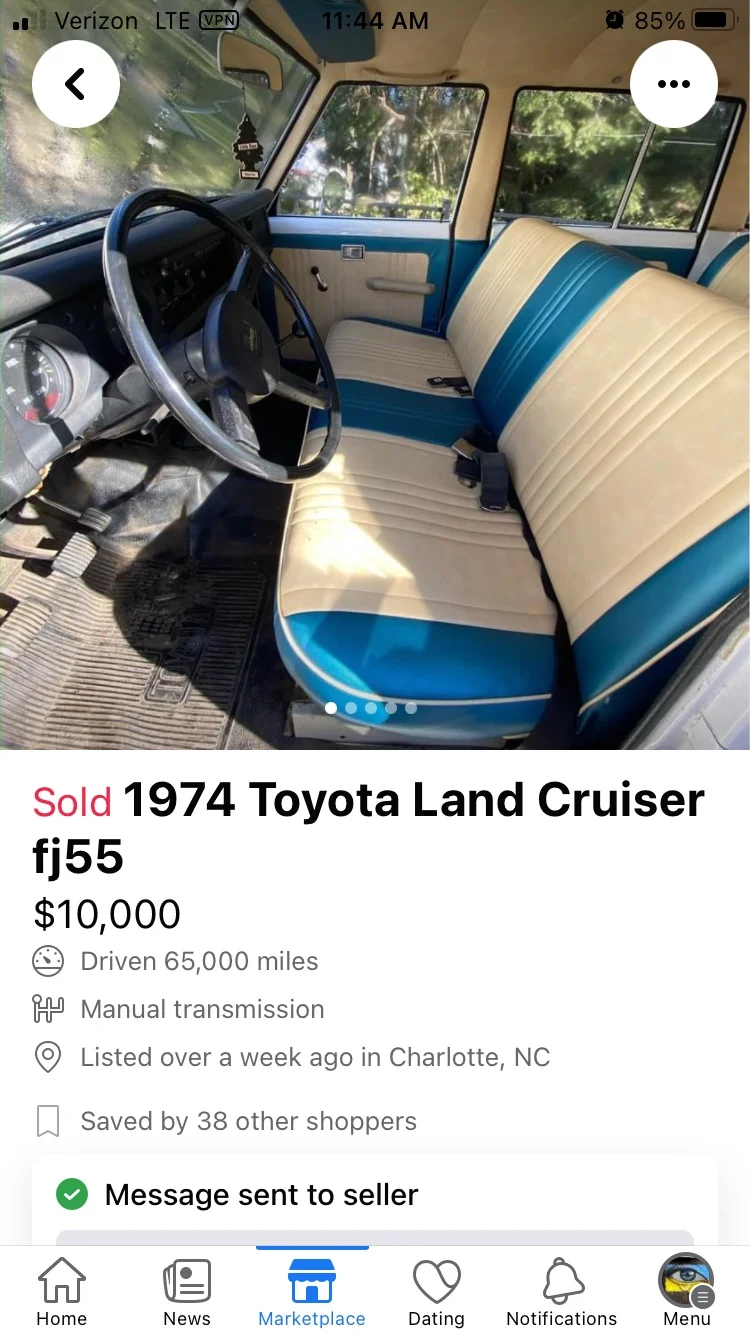Jump to the last photo dot

pos(411,708)
